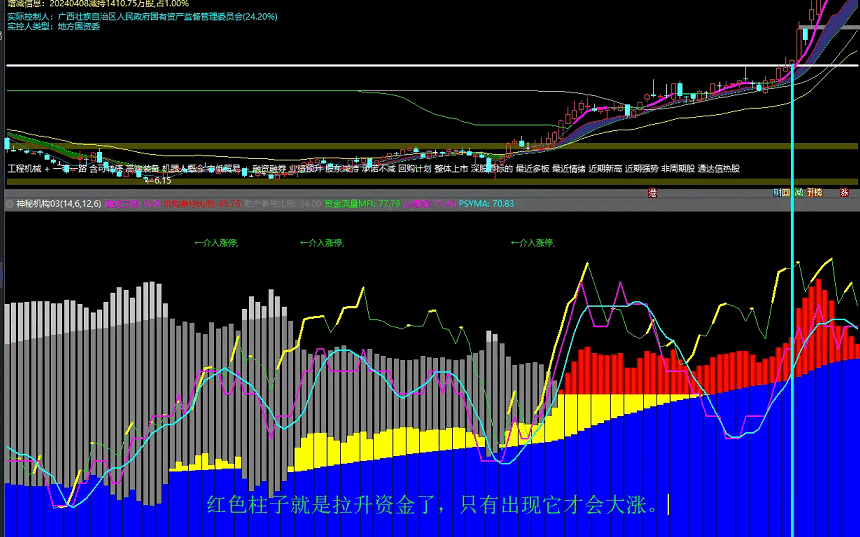860x537 pixels.
Task: Click the gray circle before 神秘机构03
Action: coord(9,203)
